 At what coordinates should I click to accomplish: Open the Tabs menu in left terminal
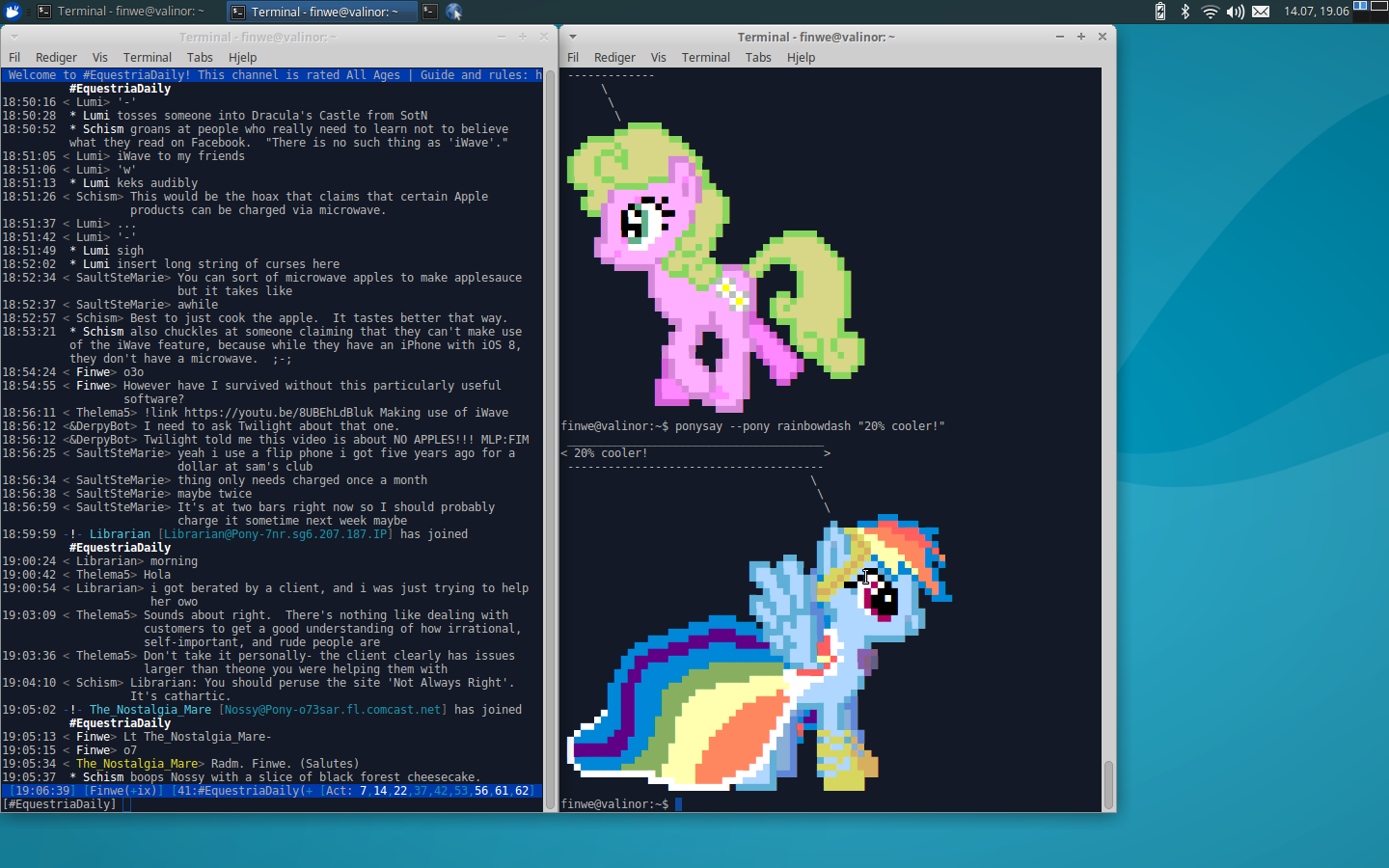200,58
